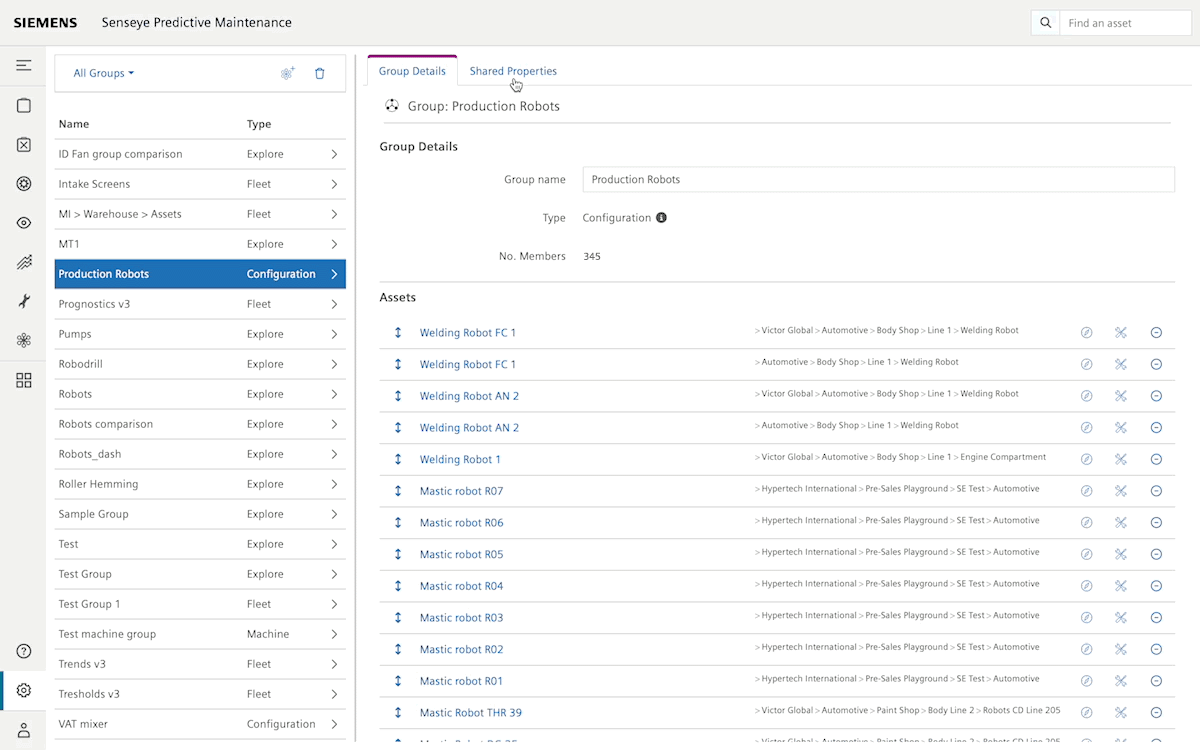Click the explore compass icon beside Welding Robot 1
The width and height of the screenshot is (1200, 750).
[x=1087, y=459]
